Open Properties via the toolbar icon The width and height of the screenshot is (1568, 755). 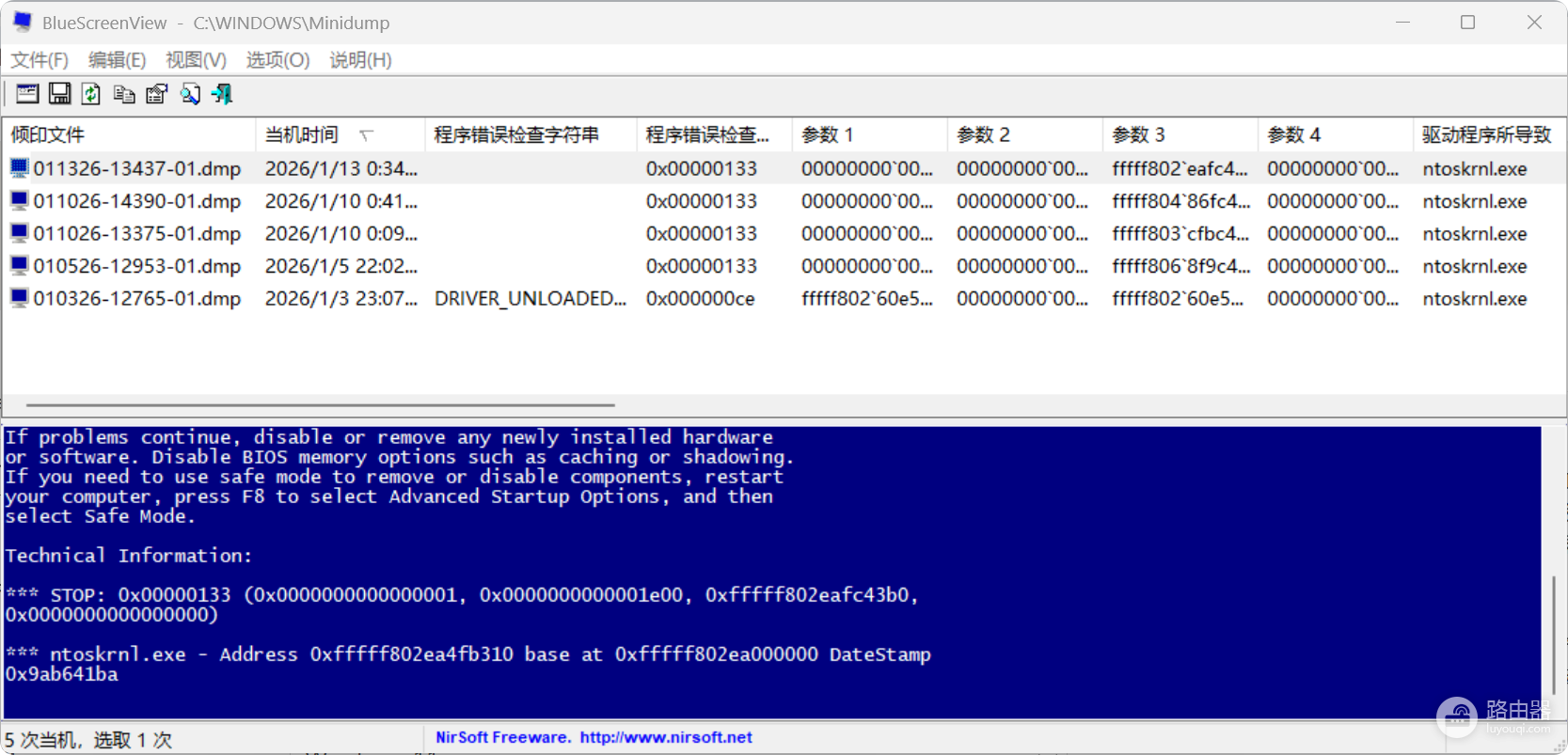tap(157, 94)
